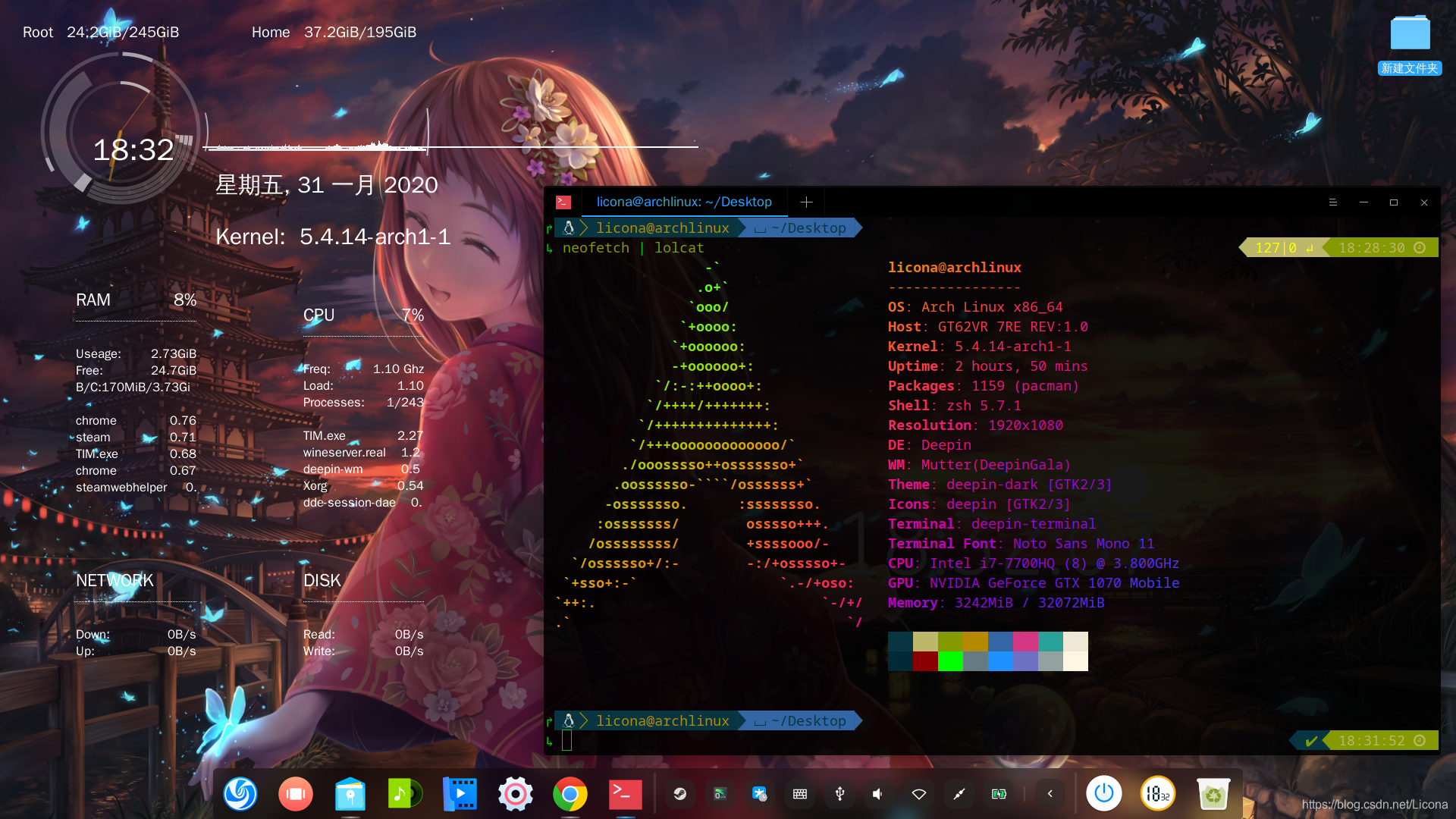Open the terminal hamburger menu
1456x819 pixels.
(1332, 202)
